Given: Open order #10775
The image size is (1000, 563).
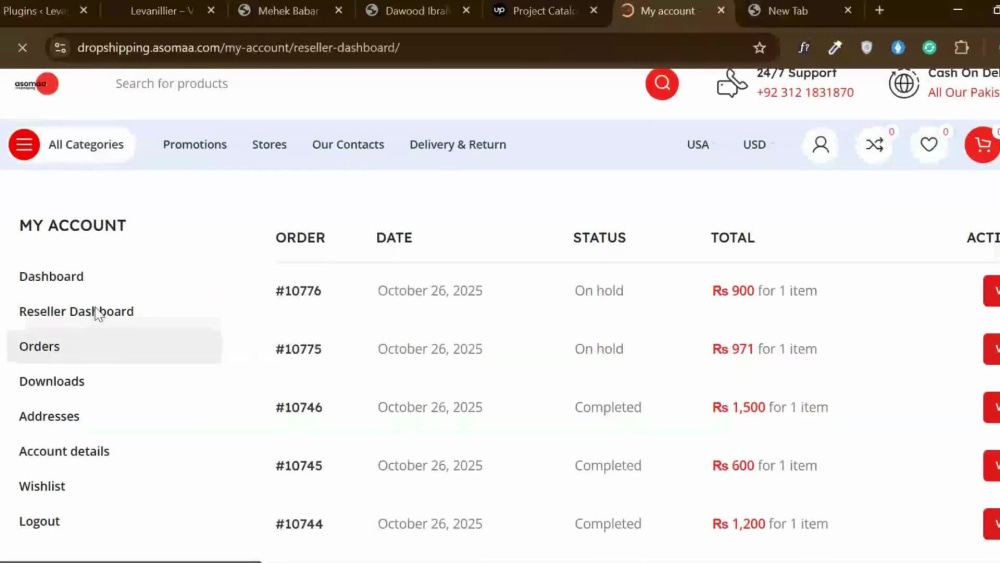Looking at the screenshot, I should tap(298, 349).
